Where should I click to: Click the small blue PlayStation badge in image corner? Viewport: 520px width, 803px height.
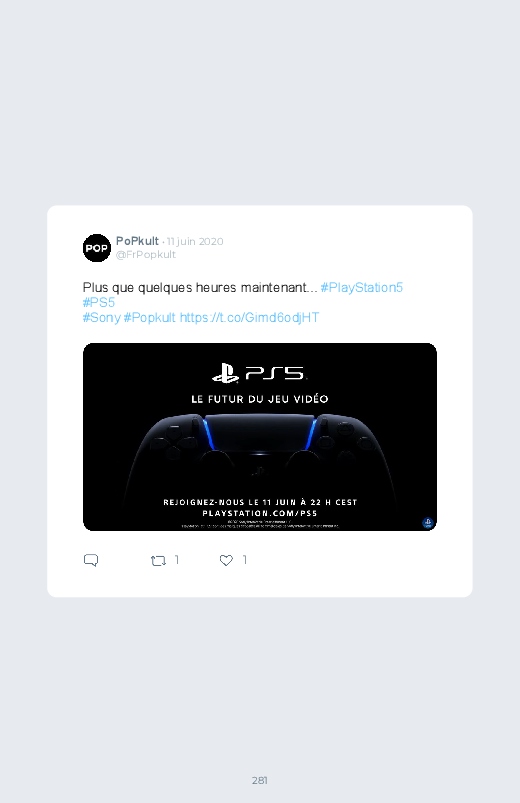[428, 522]
